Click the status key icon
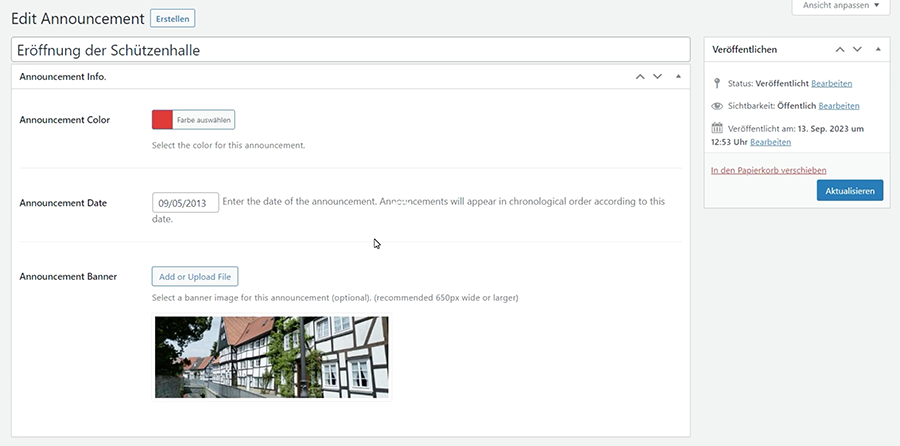 click(x=717, y=83)
